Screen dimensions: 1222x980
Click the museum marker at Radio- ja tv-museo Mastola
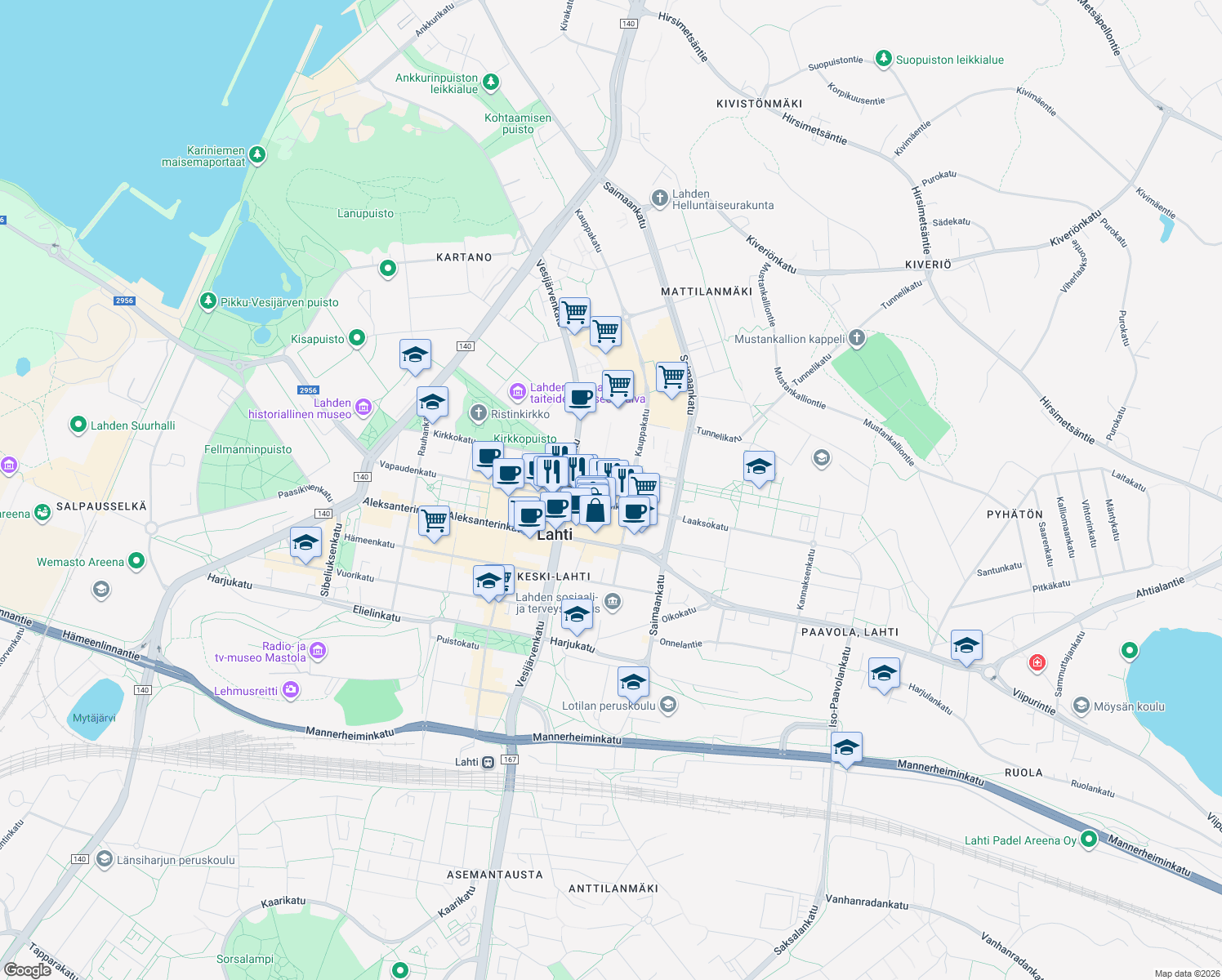click(x=317, y=650)
